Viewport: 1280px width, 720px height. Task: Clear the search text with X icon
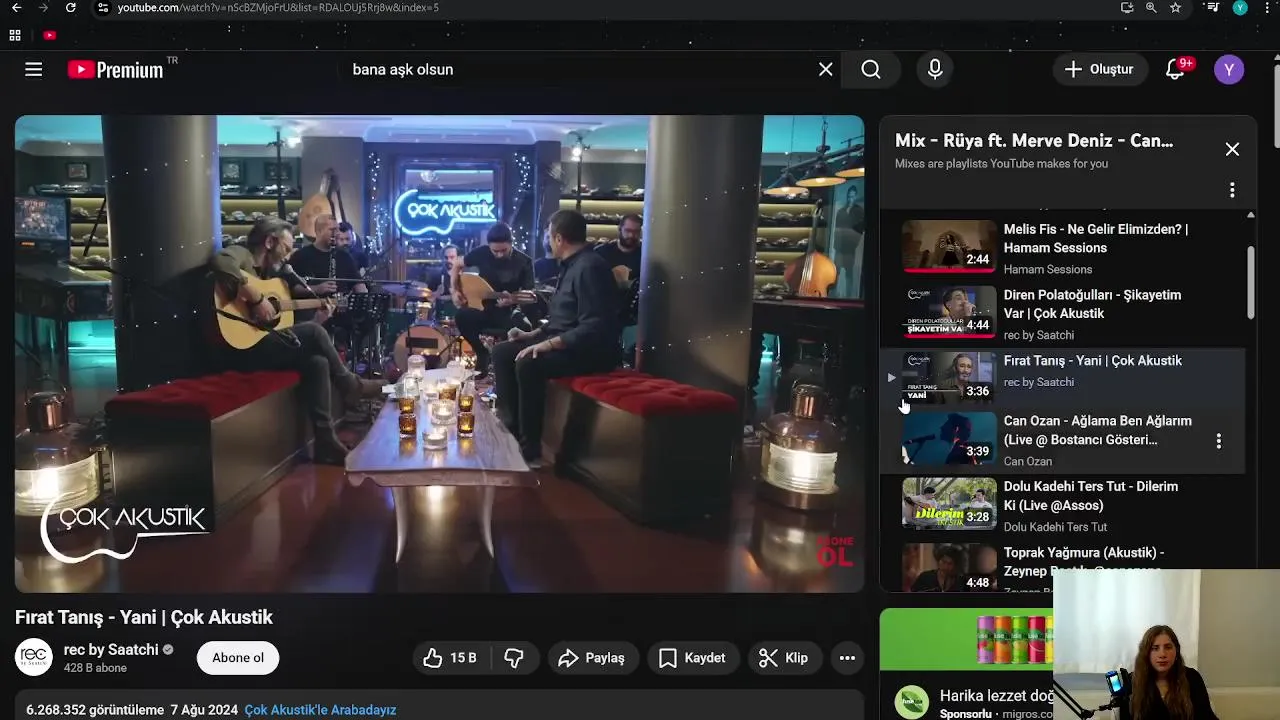(826, 70)
